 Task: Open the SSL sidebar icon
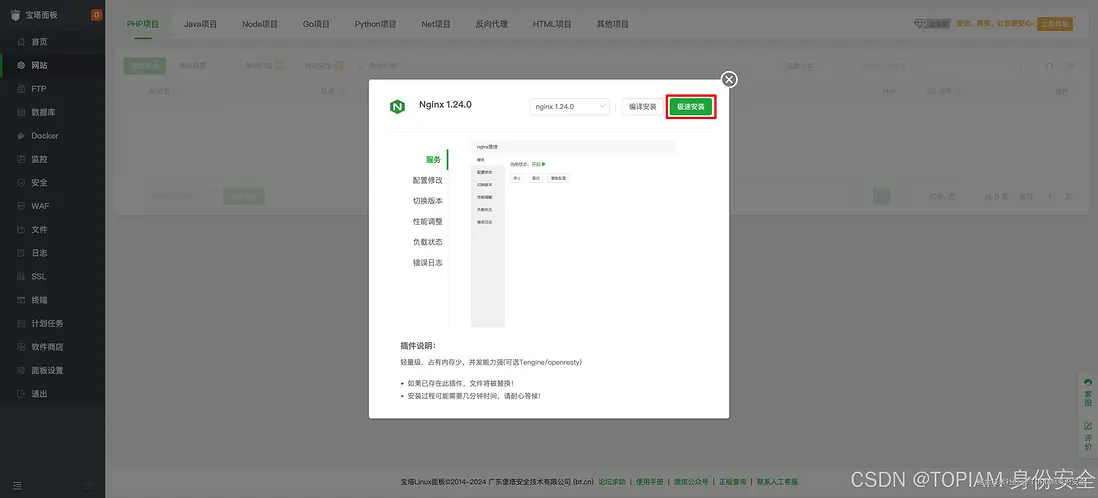click(20, 277)
